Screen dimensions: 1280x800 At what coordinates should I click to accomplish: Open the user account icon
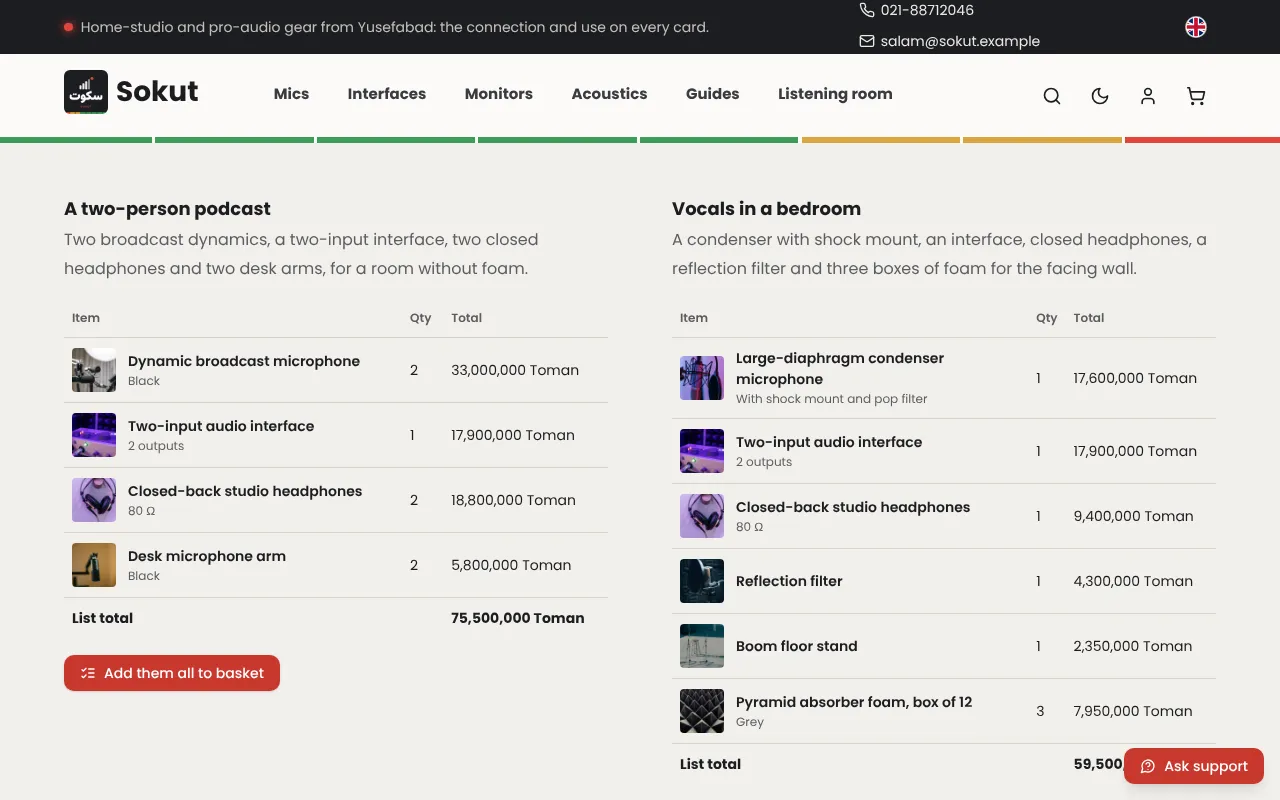[x=1148, y=96]
